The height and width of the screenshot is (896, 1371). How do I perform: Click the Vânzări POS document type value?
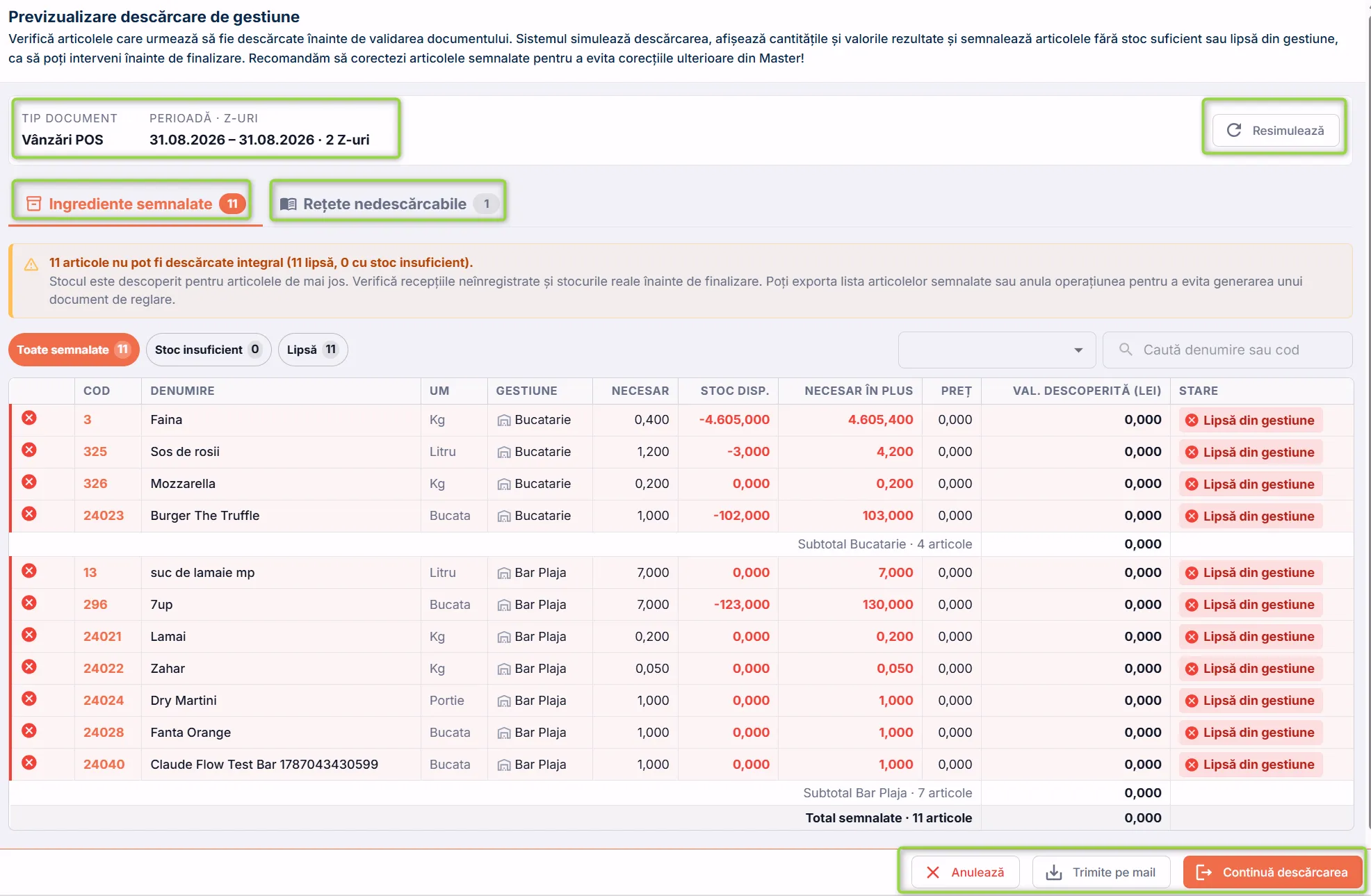click(x=63, y=140)
